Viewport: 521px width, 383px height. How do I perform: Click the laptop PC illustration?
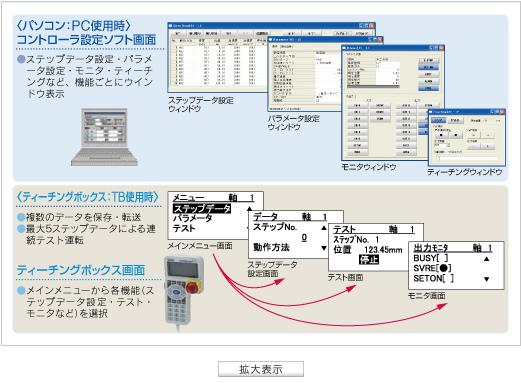104,137
